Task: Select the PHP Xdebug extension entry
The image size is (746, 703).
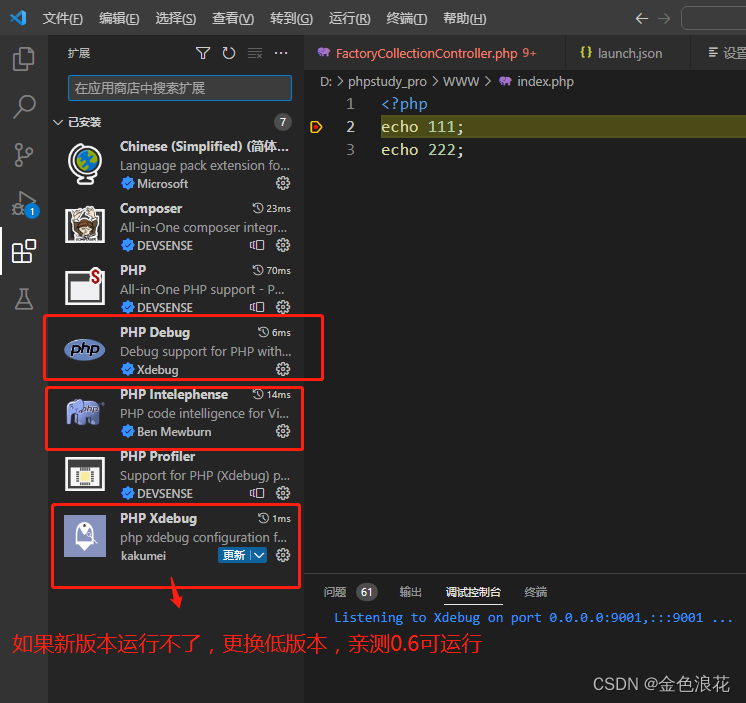Action: (176, 537)
